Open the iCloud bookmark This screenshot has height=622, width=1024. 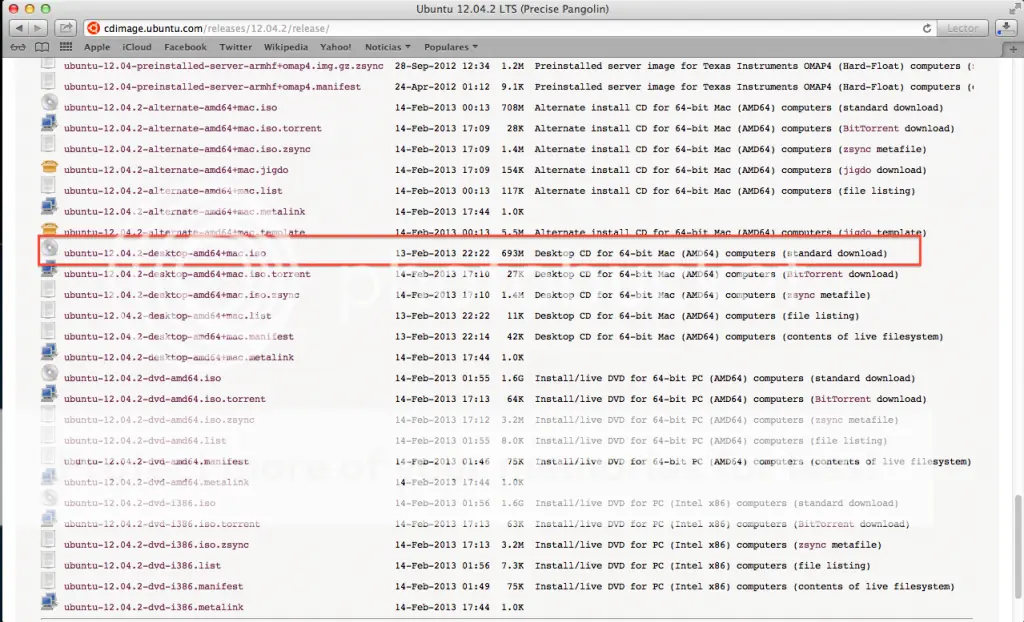tap(137, 47)
